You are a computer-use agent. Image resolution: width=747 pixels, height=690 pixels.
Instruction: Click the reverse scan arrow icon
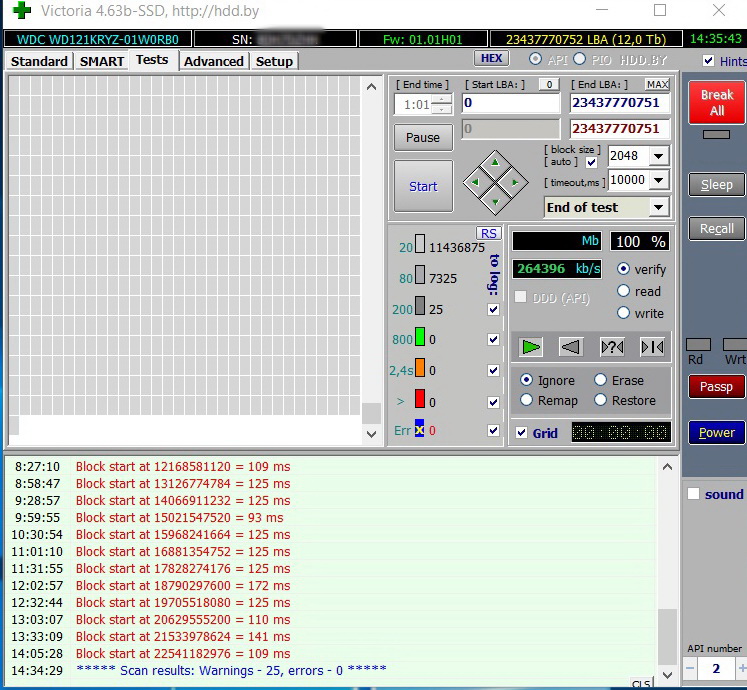(571, 347)
